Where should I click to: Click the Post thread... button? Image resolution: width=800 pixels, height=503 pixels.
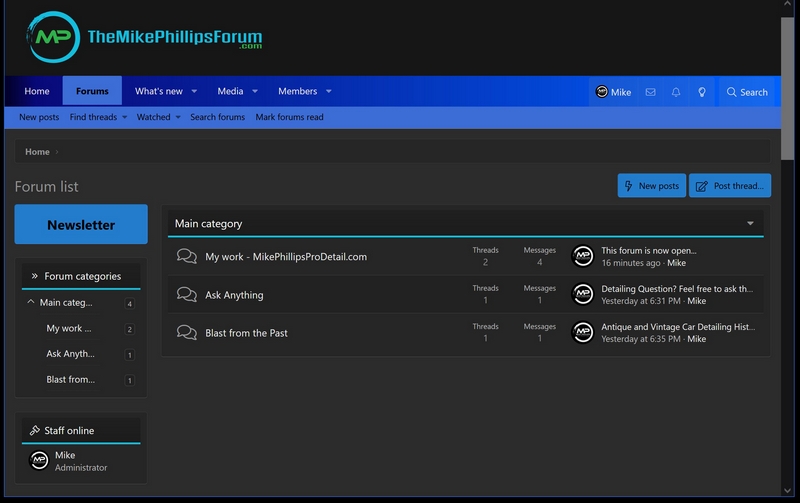point(730,186)
